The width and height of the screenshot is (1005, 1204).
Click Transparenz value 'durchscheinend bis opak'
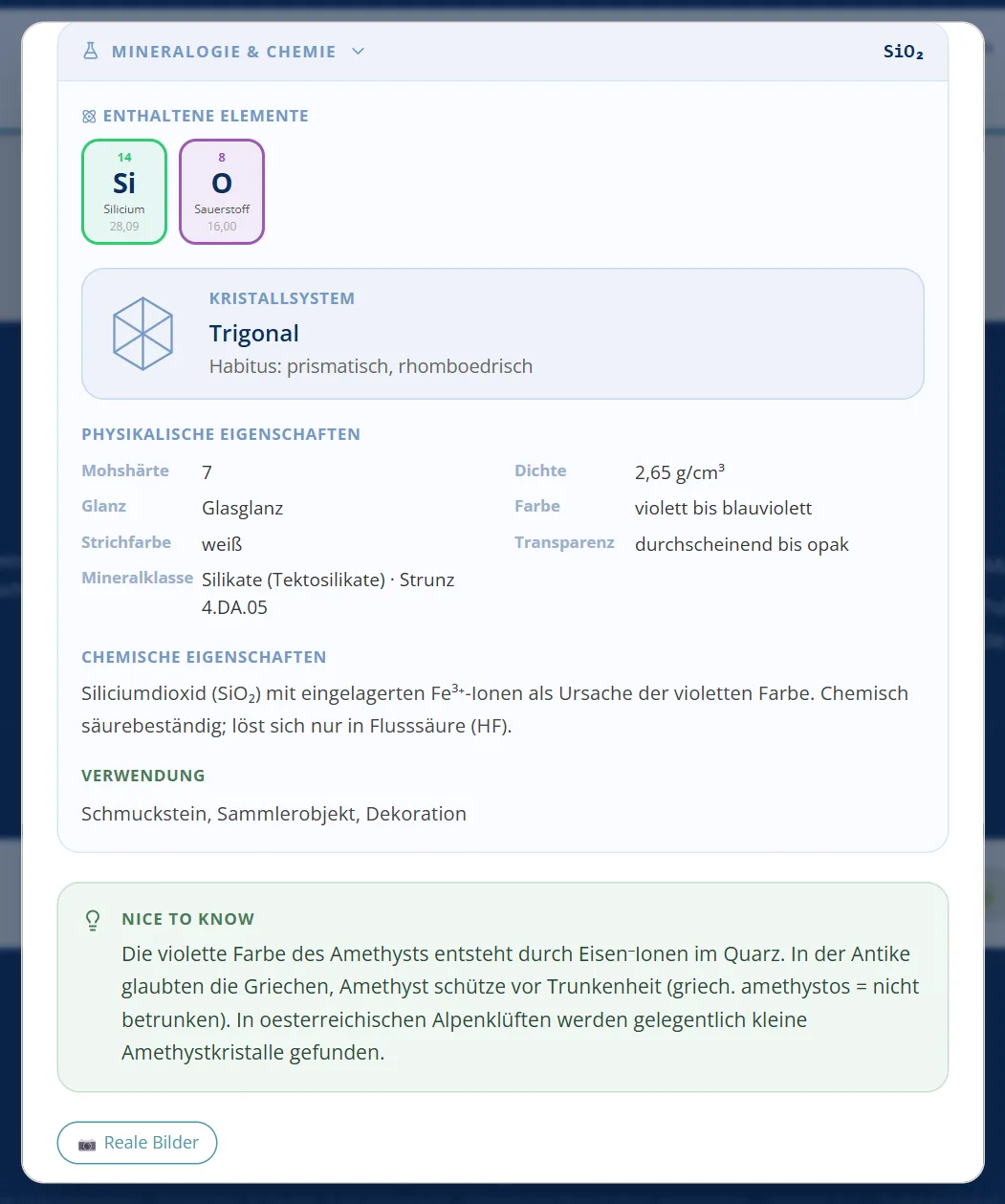pyautogui.click(x=742, y=544)
